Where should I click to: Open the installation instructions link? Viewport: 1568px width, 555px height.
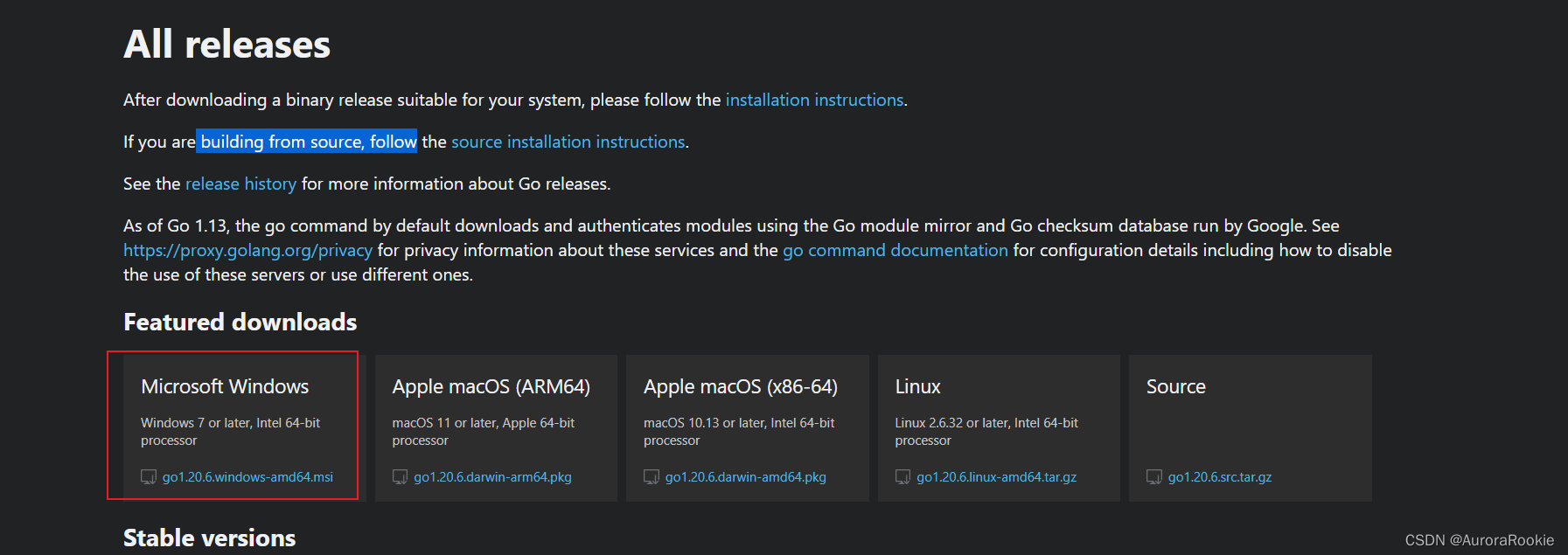814,100
